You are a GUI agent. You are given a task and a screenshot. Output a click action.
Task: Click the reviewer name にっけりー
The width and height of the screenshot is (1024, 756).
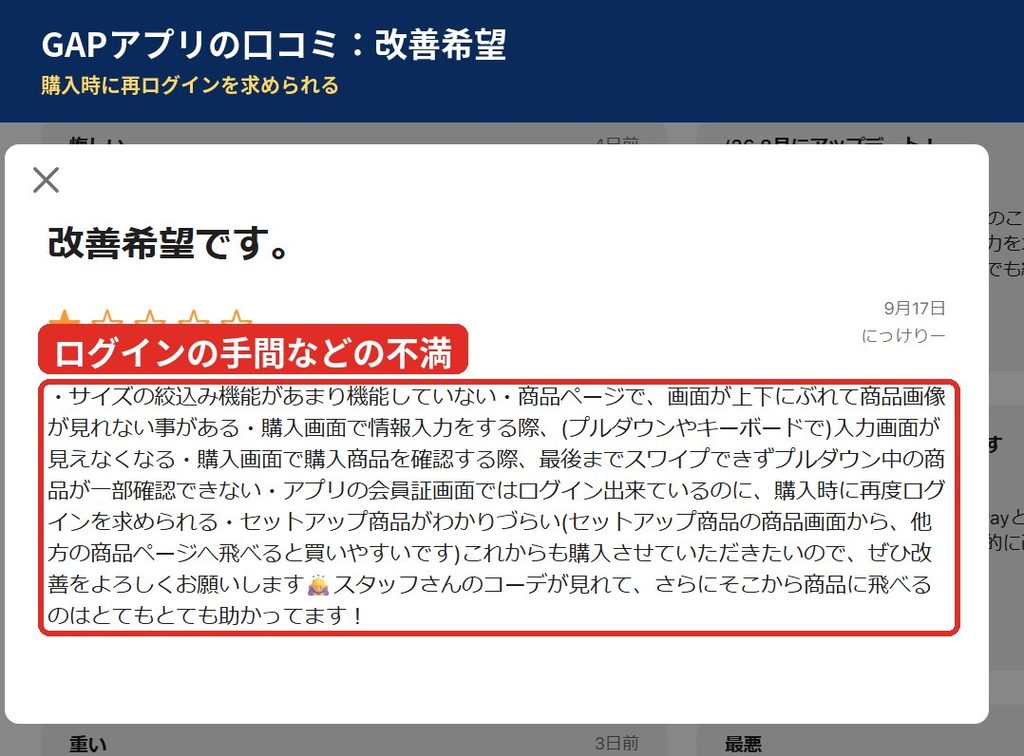(903, 336)
